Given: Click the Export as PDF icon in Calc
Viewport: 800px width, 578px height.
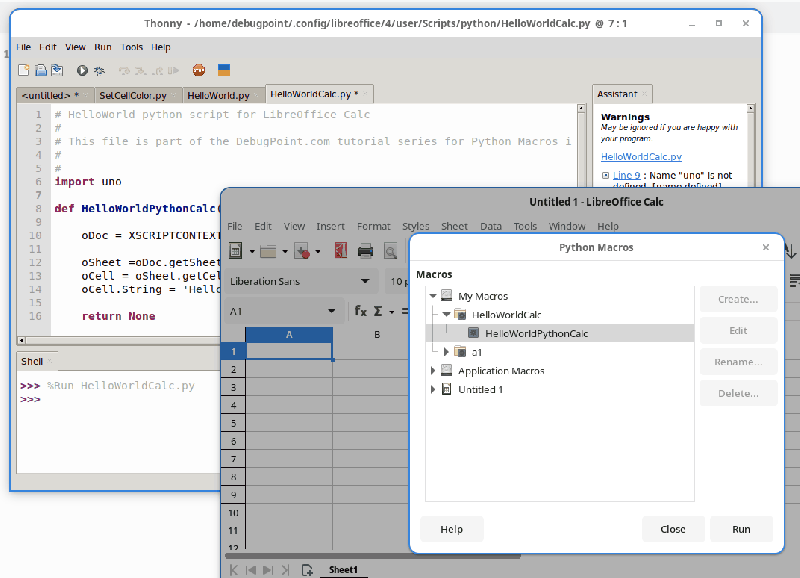Looking at the screenshot, I should coord(341,250).
